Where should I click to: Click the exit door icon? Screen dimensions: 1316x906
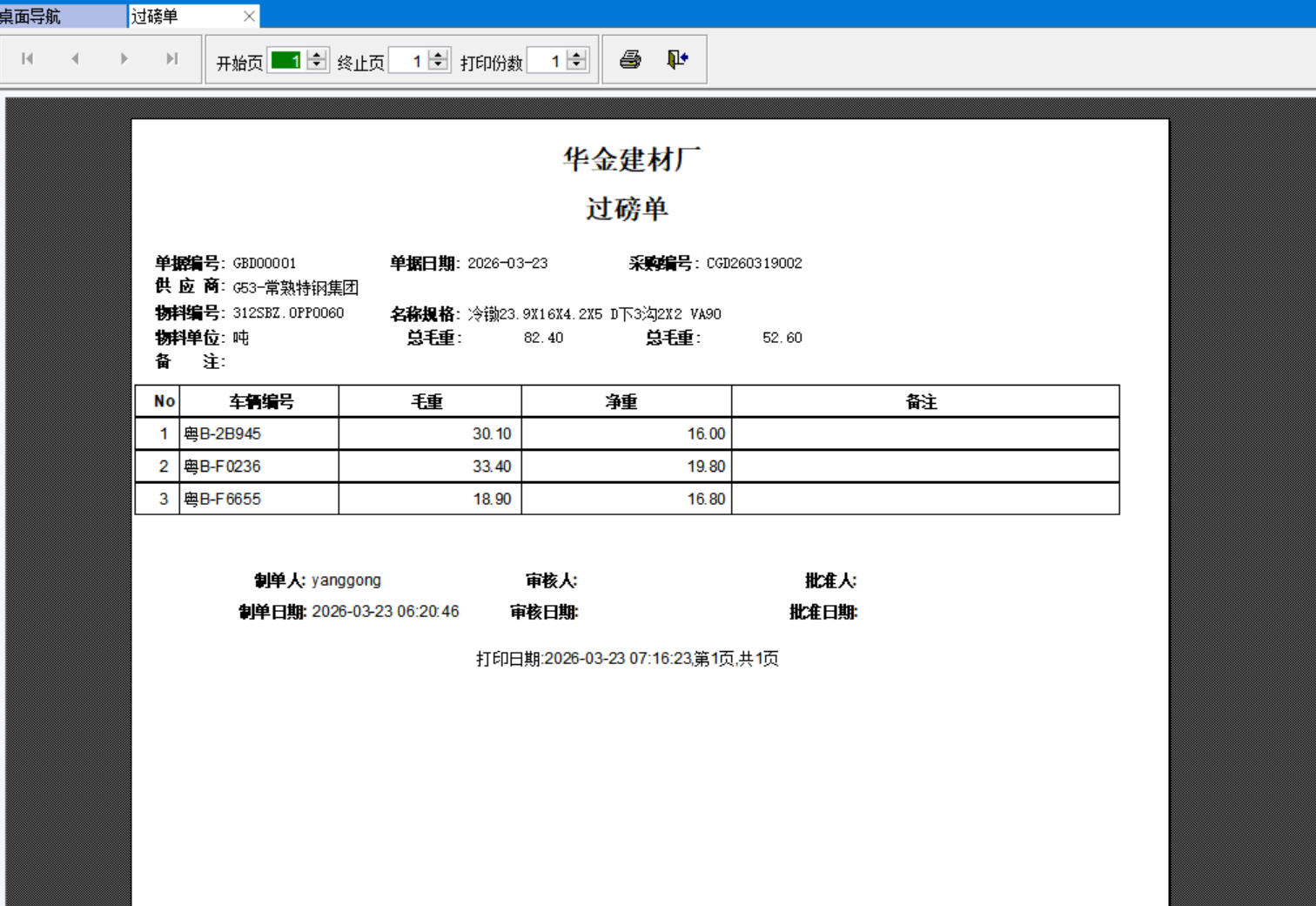[x=677, y=59]
